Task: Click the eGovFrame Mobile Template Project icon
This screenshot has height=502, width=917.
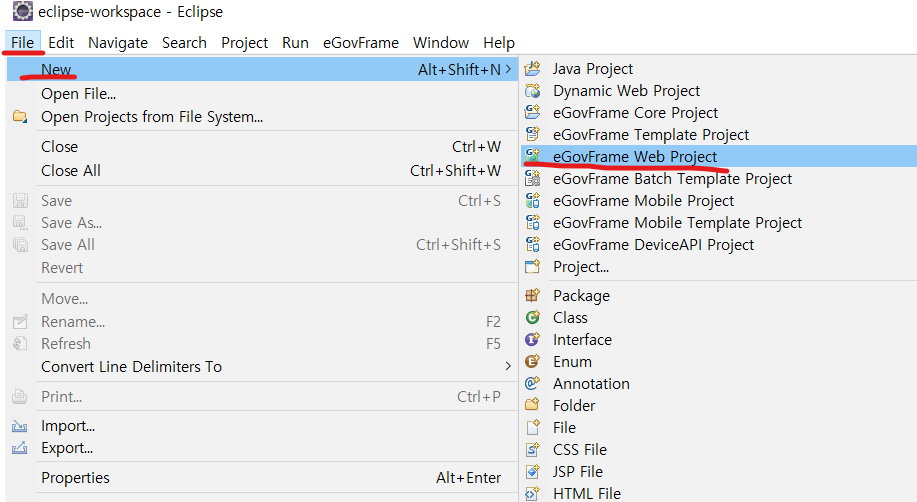Action: [532, 222]
